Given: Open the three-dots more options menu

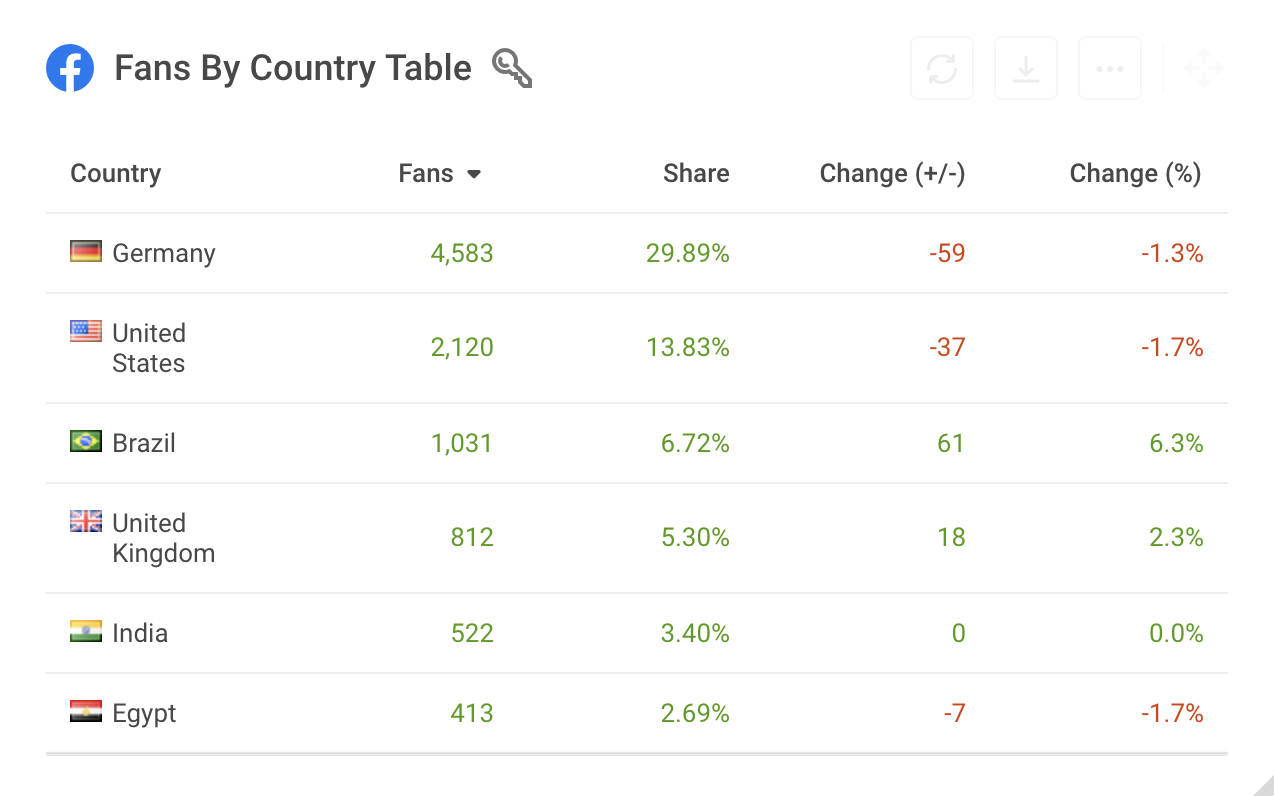Looking at the screenshot, I should point(1110,68).
